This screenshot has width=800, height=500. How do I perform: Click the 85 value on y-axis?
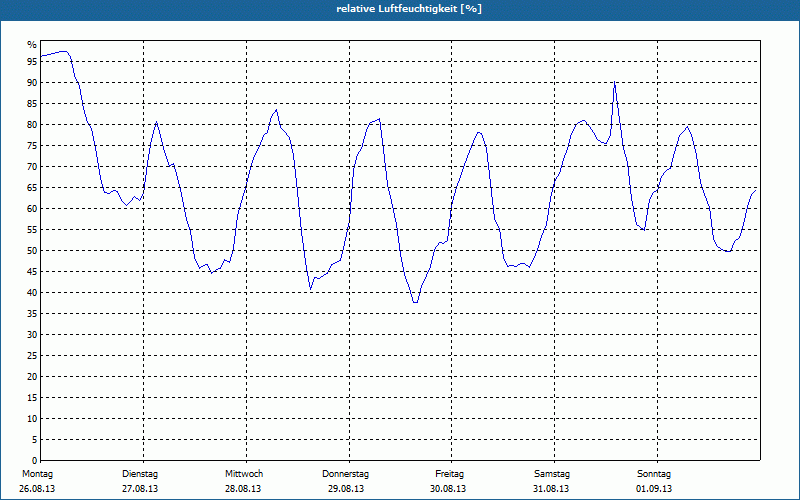click(x=32, y=104)
